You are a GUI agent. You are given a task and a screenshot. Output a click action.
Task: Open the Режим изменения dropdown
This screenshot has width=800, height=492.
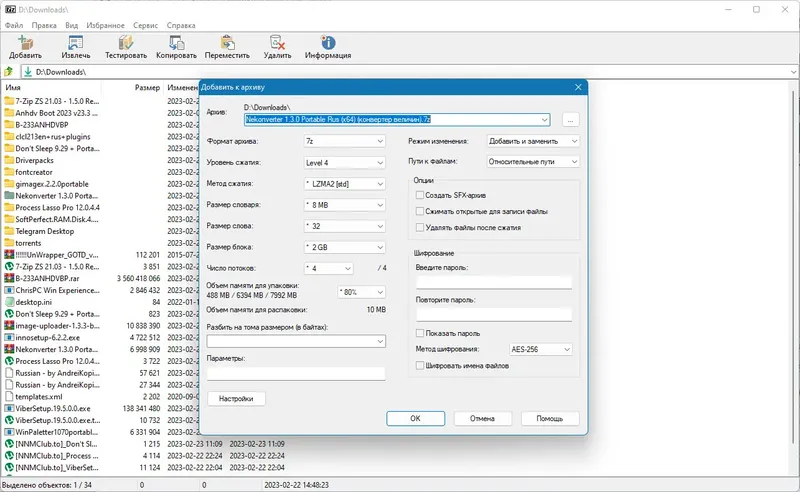coord(533,141)
